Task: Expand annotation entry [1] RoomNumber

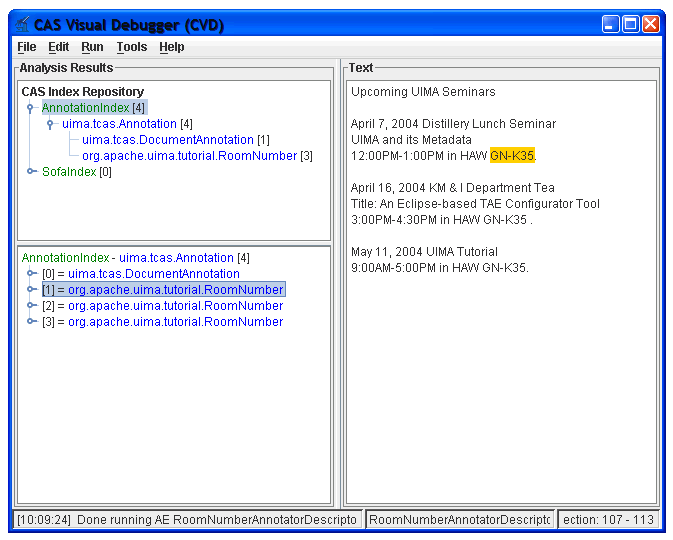Action: pos(31,290)
